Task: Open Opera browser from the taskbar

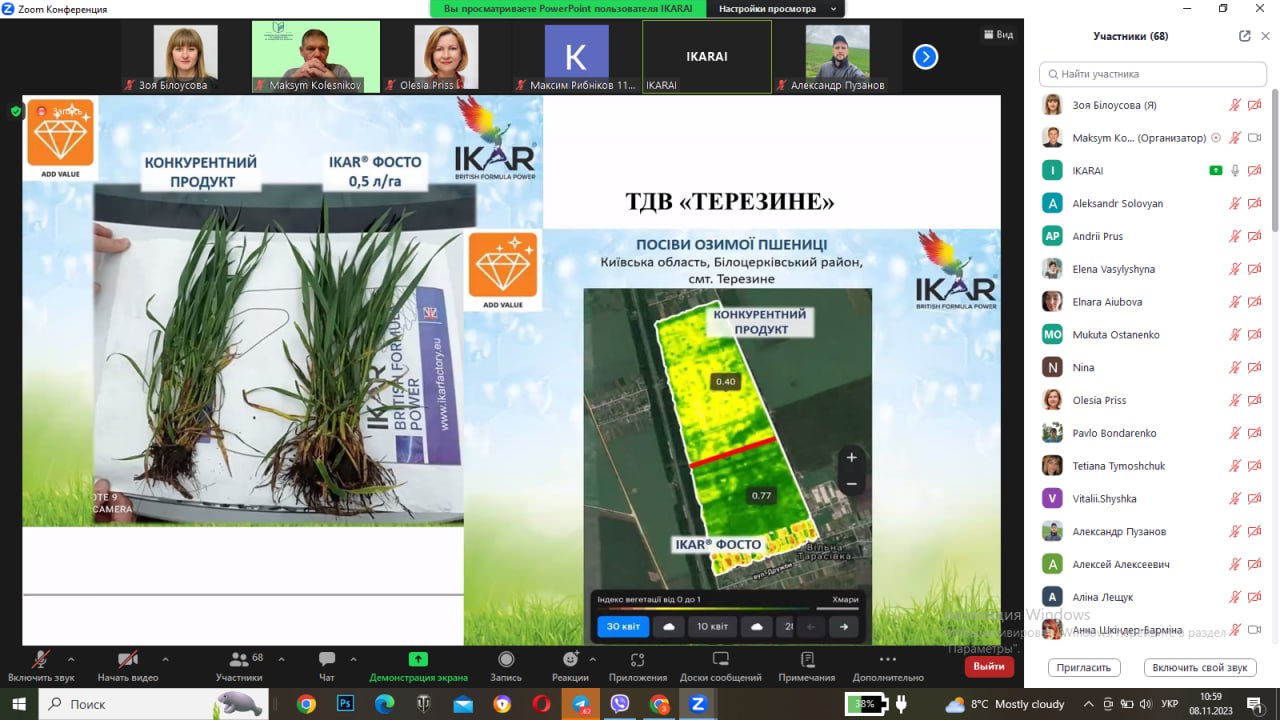Action: click(x=541, y=704)
